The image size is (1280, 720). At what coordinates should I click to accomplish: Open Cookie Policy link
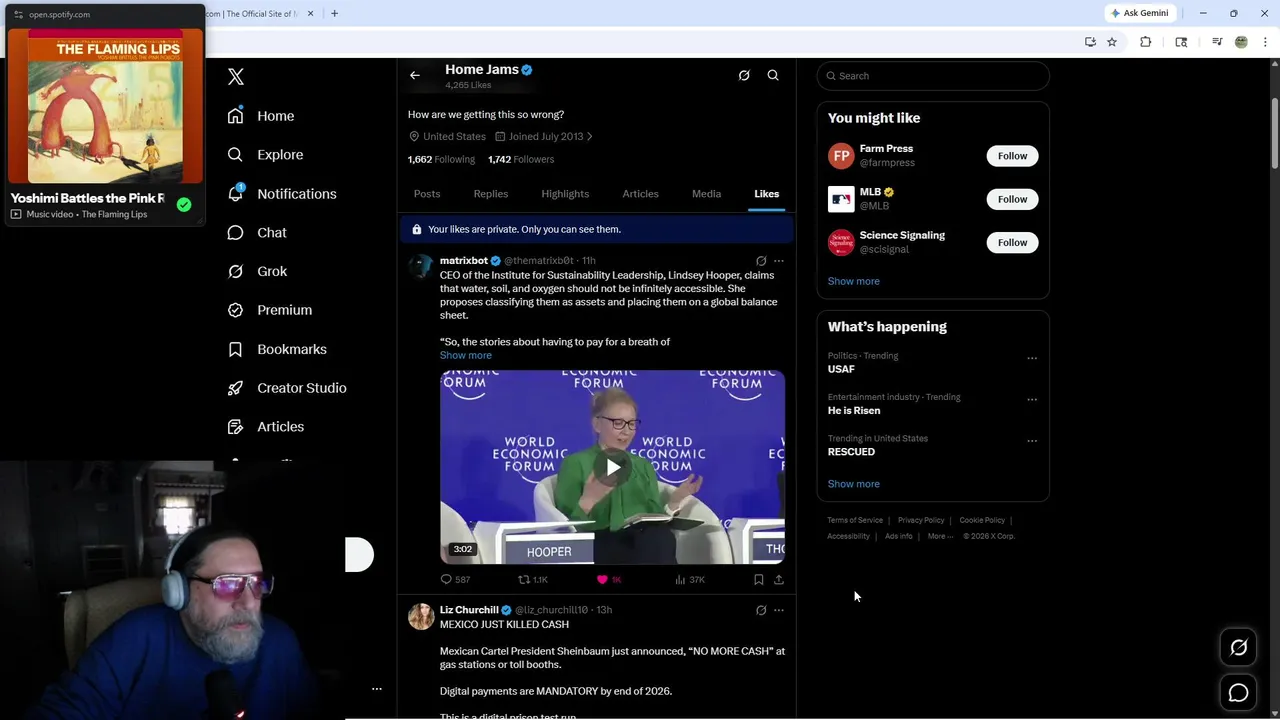pos(982,520)
